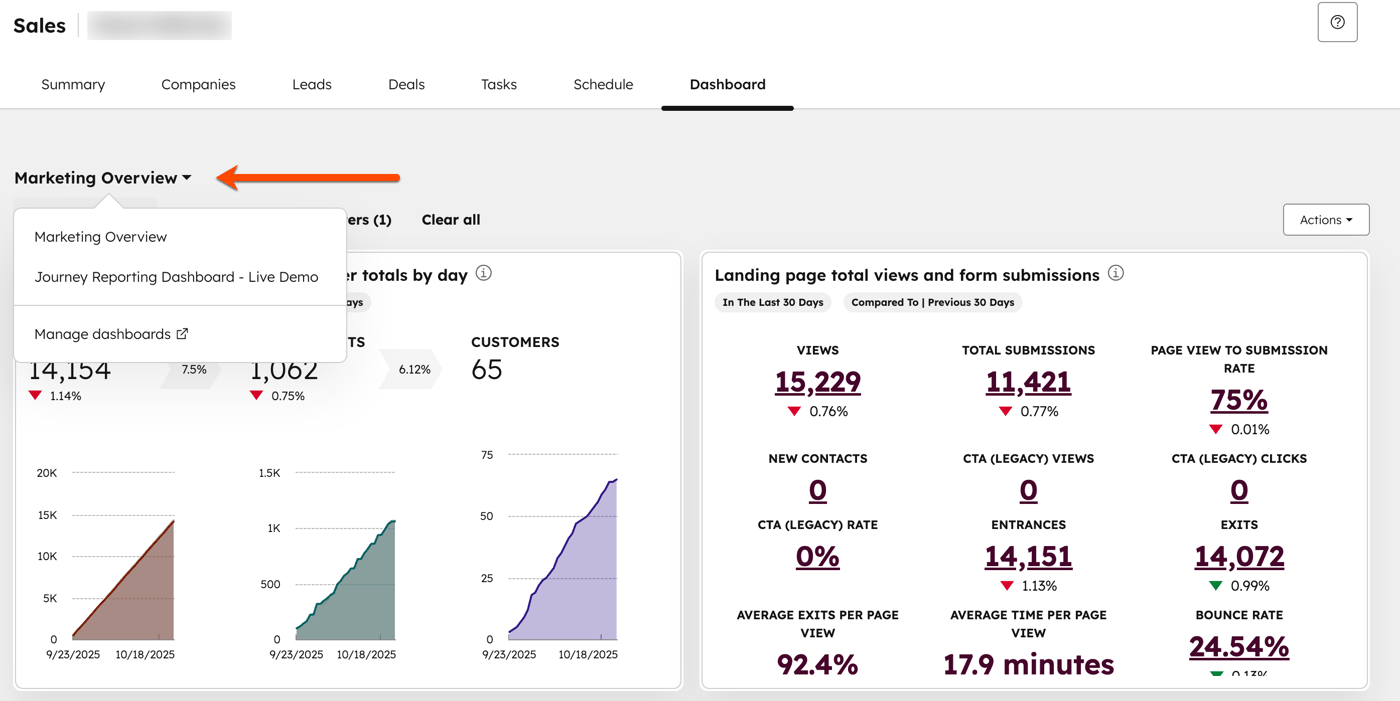This screenshot has width=1400, height=701.
Task: Click the Compared To Previous 30 Days chip
Action: click(932, 302)
